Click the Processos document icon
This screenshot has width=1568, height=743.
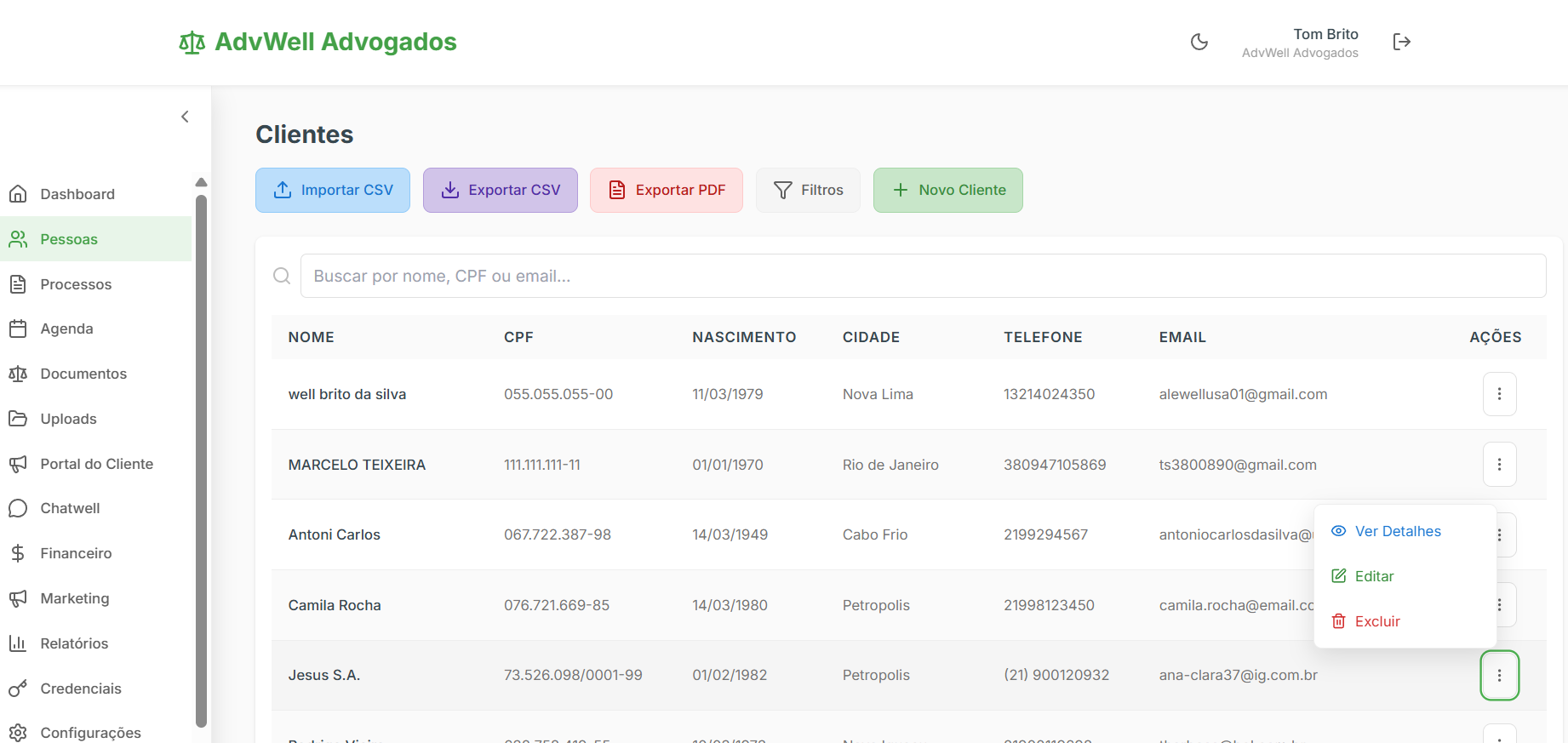coord(18,284)
